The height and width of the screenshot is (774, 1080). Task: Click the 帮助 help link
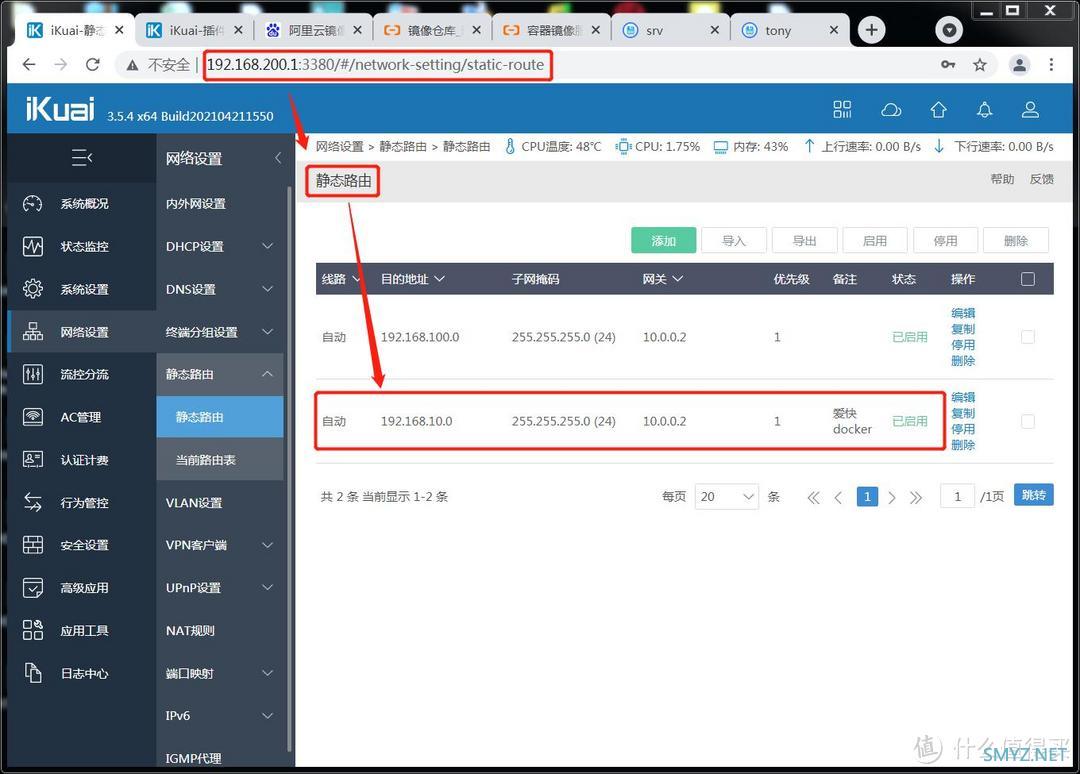tap(1002, 179)
